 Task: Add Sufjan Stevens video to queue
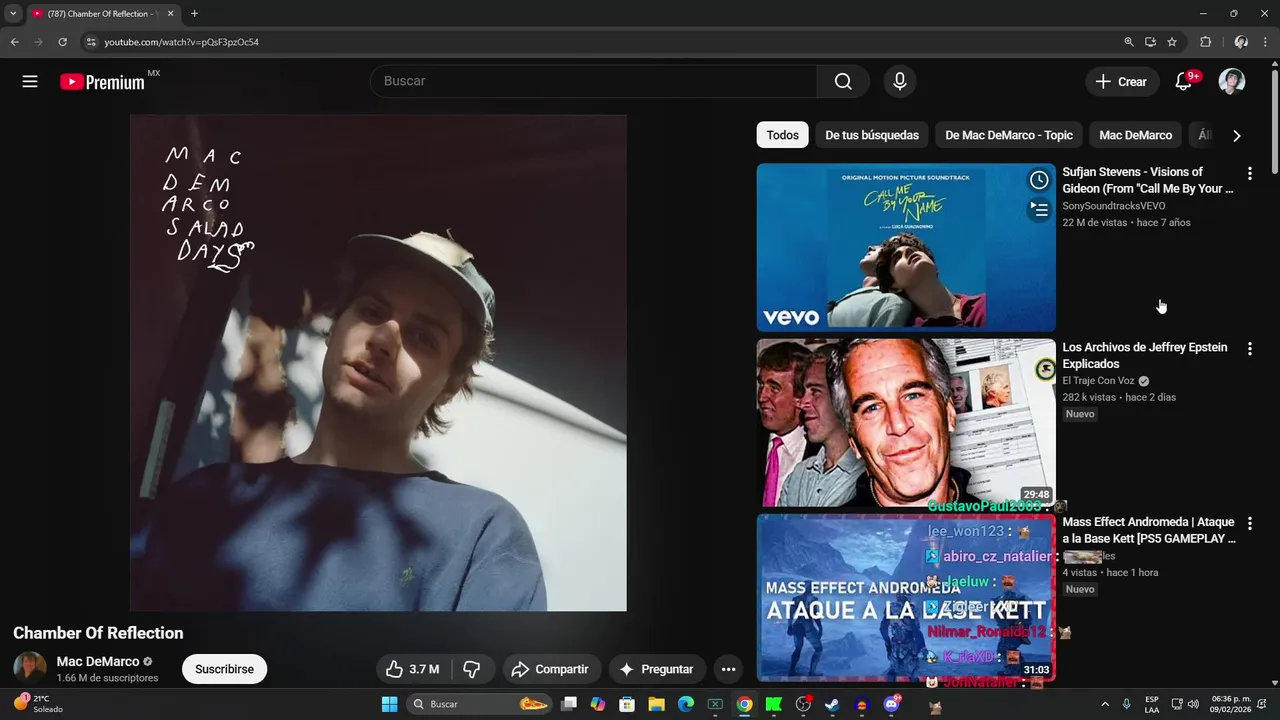pos(1039,209)
